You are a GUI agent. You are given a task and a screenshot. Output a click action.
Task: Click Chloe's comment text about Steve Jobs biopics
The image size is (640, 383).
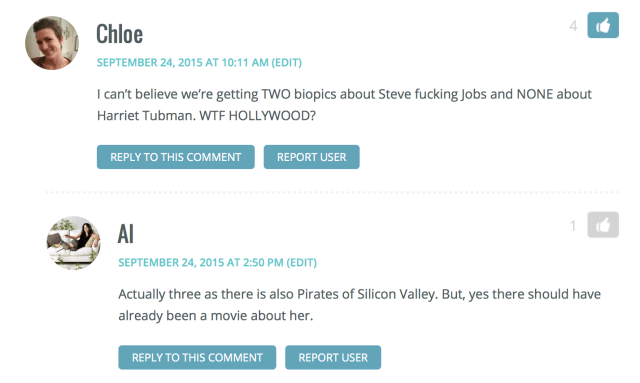pos(344,105)
